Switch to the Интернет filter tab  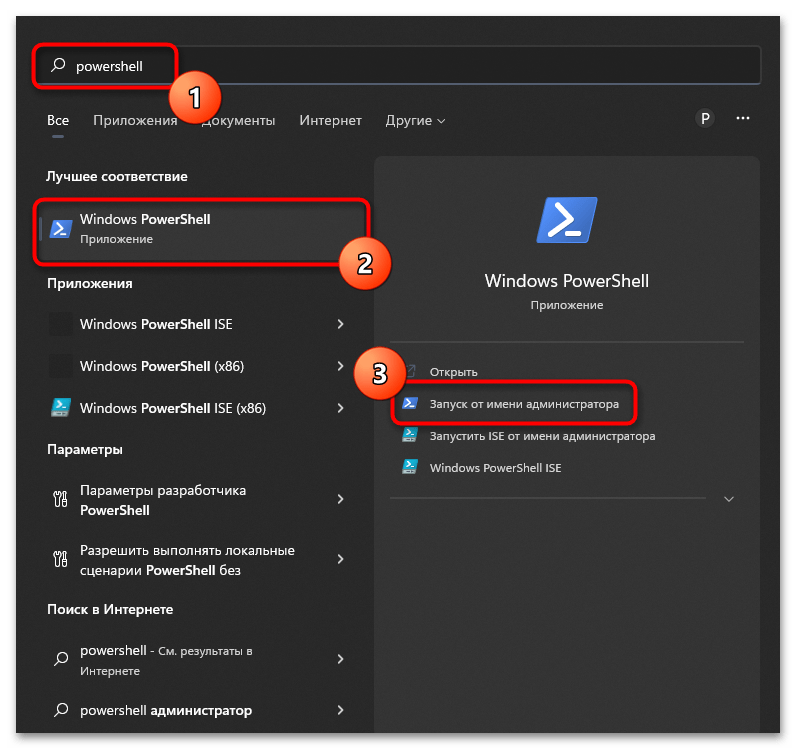pos(330,120)
